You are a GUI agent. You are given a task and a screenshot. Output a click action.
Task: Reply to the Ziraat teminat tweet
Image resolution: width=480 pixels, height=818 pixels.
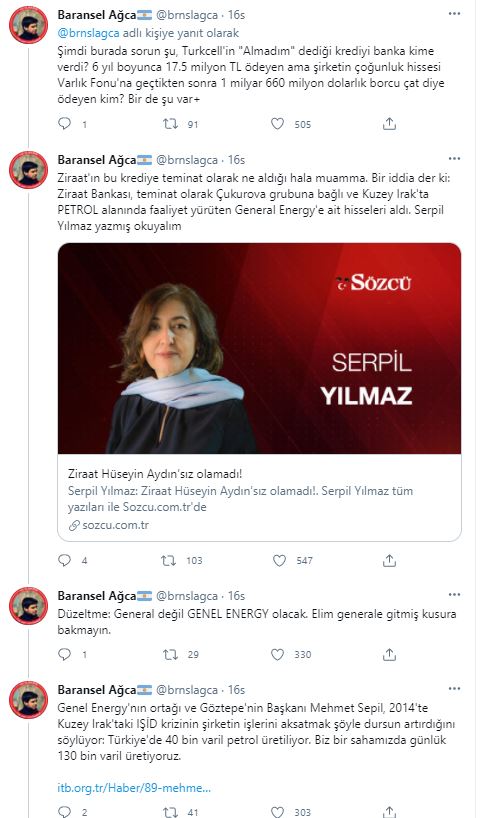pyautogui.click(x=65, y=560)
